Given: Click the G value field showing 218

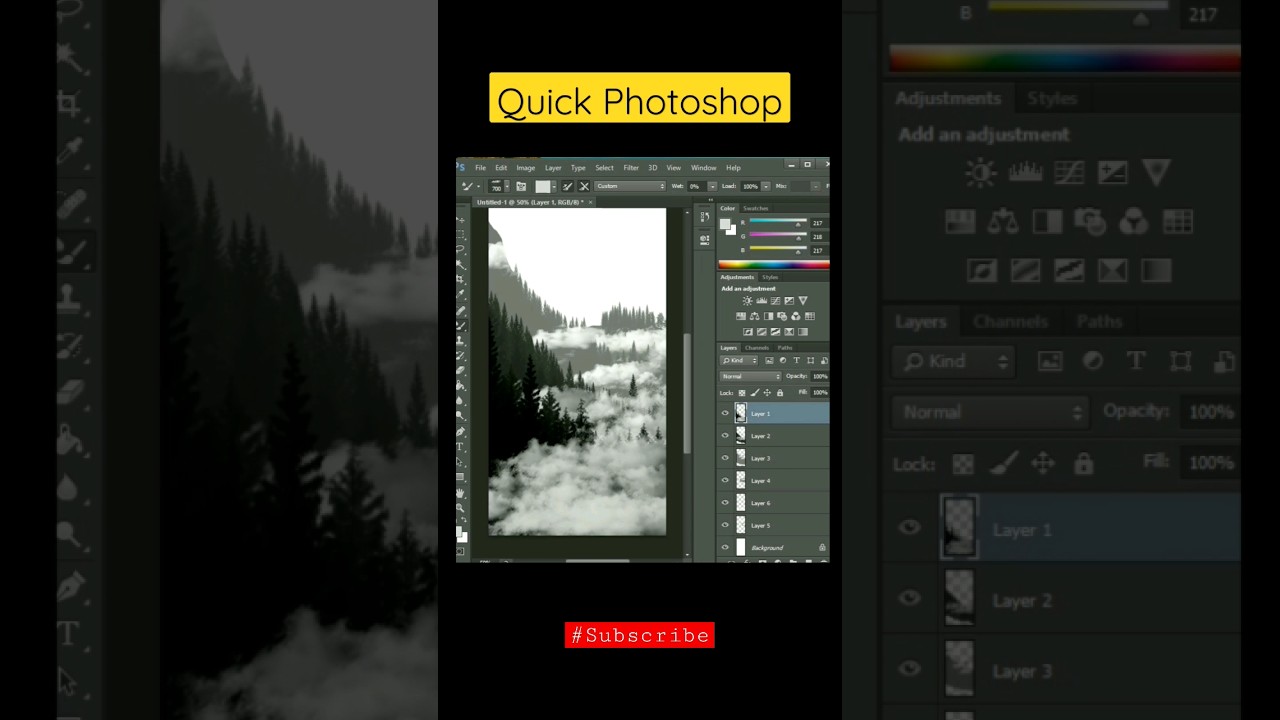Looking at the screenshot, I should point(820,237).
